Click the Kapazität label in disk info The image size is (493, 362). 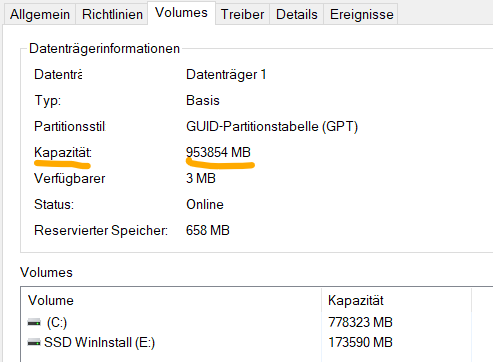tap(63, 153)
